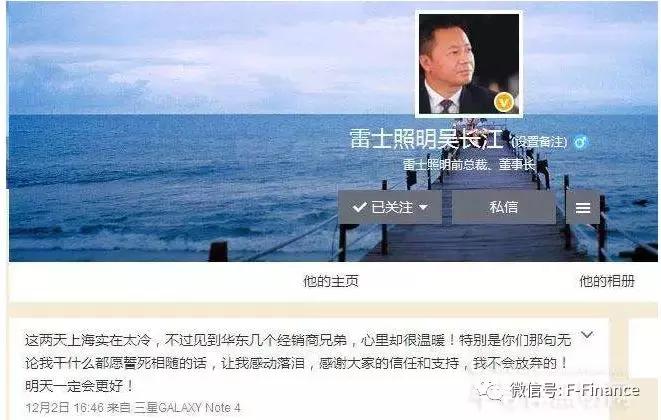Click the checkmark on 已关注 button

pyautogui.click(x=359, y=207)
